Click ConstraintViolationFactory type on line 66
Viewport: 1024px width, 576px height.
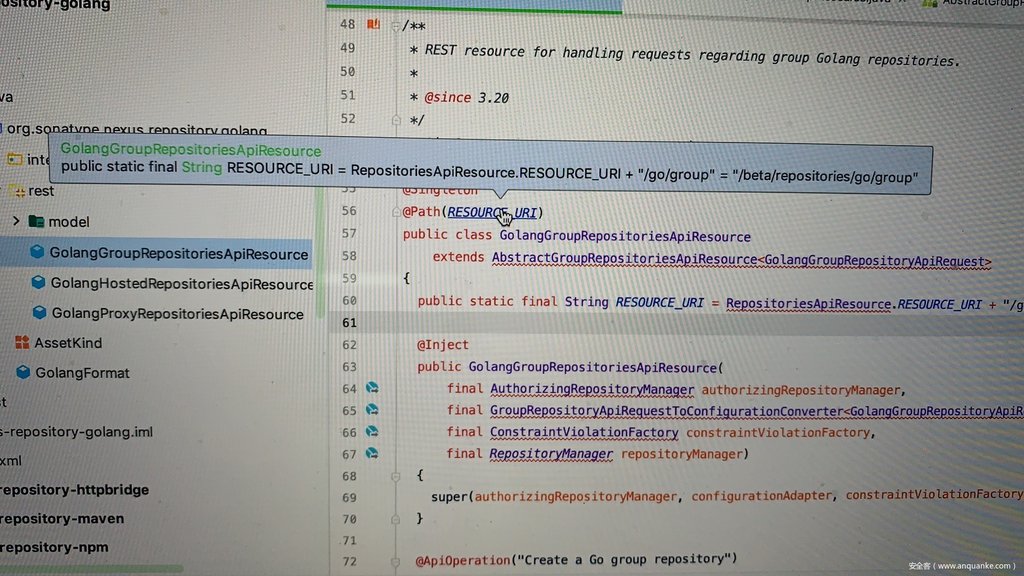coord(583,432)
